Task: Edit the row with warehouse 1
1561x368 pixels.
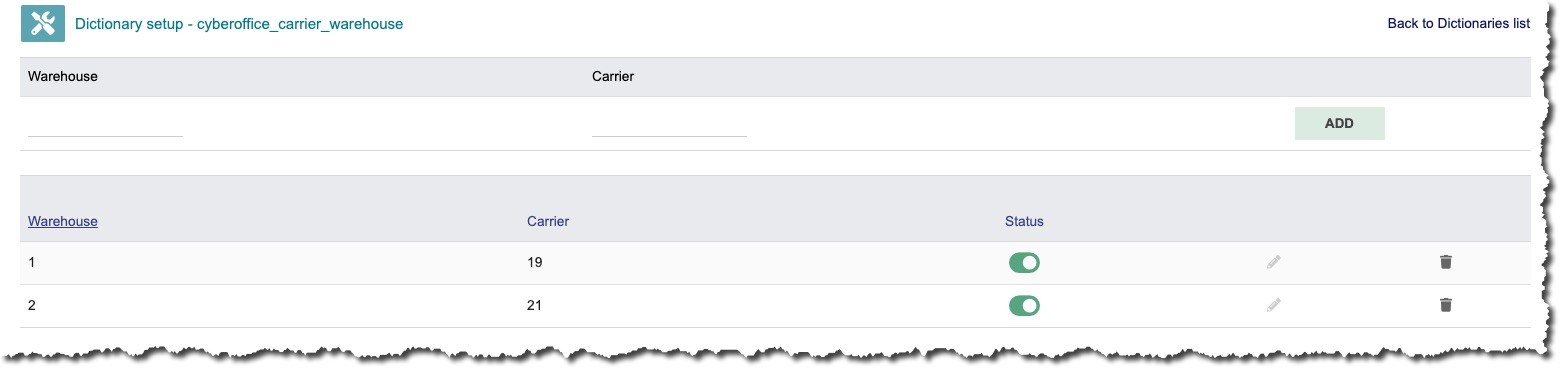Action: click(1273, 262)
